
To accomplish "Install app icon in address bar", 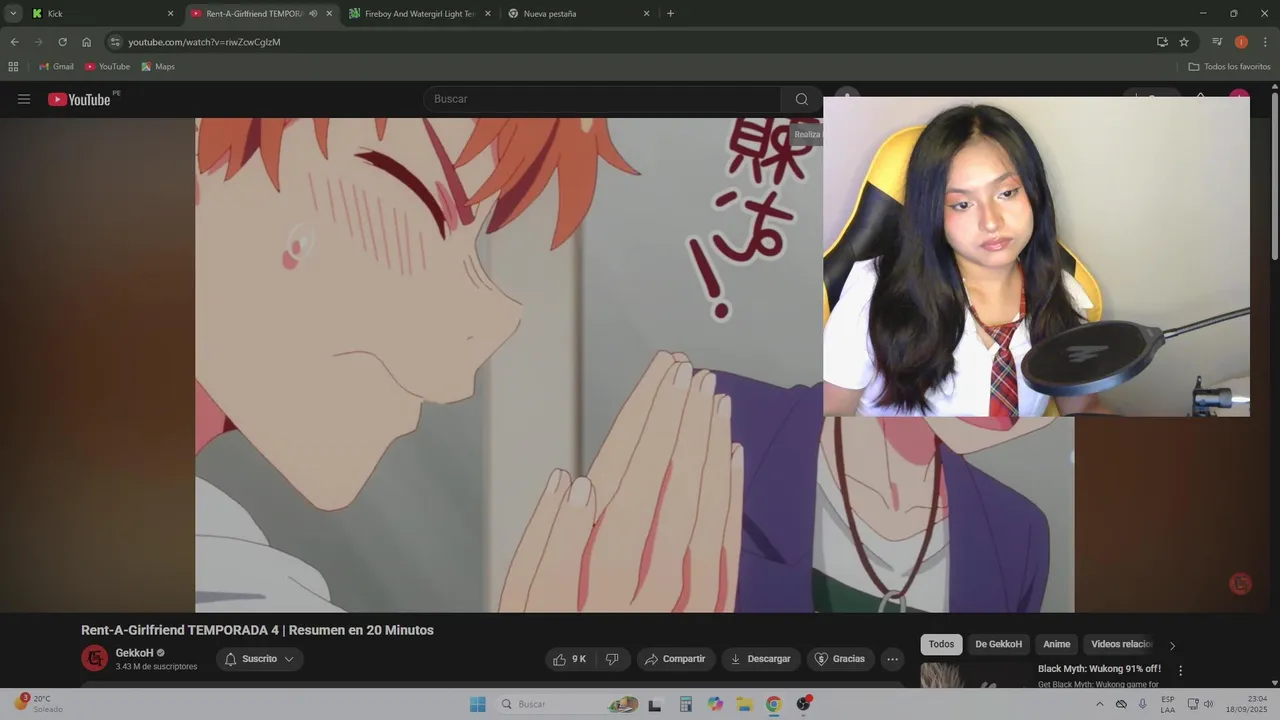I will coord(1162,42).
